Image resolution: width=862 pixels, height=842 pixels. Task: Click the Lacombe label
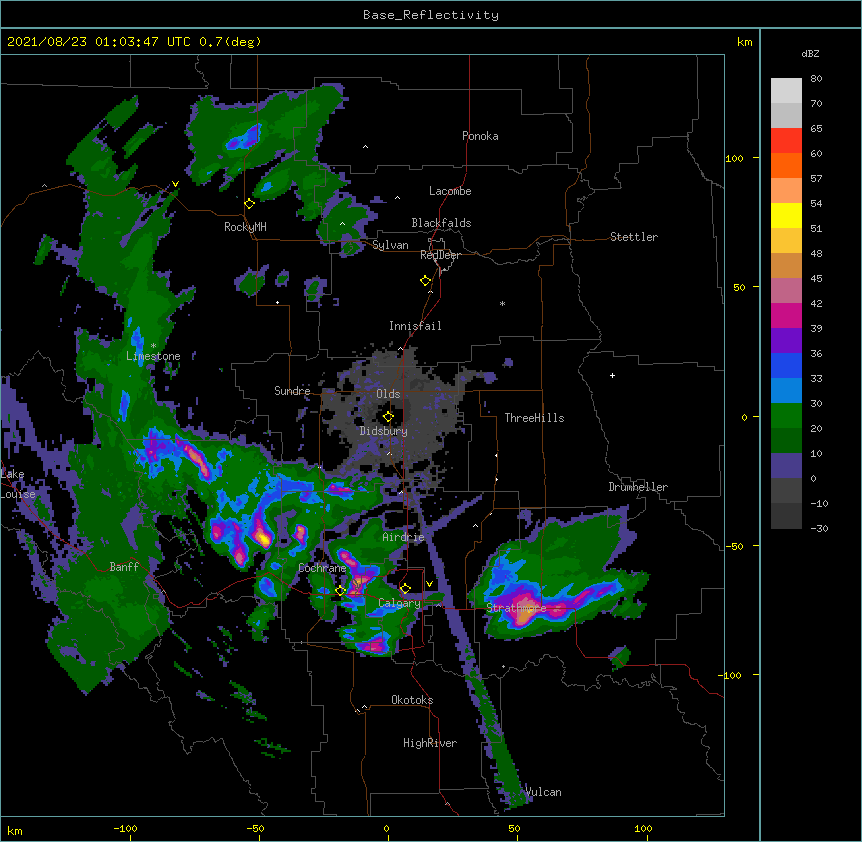[x=450, y=191]
